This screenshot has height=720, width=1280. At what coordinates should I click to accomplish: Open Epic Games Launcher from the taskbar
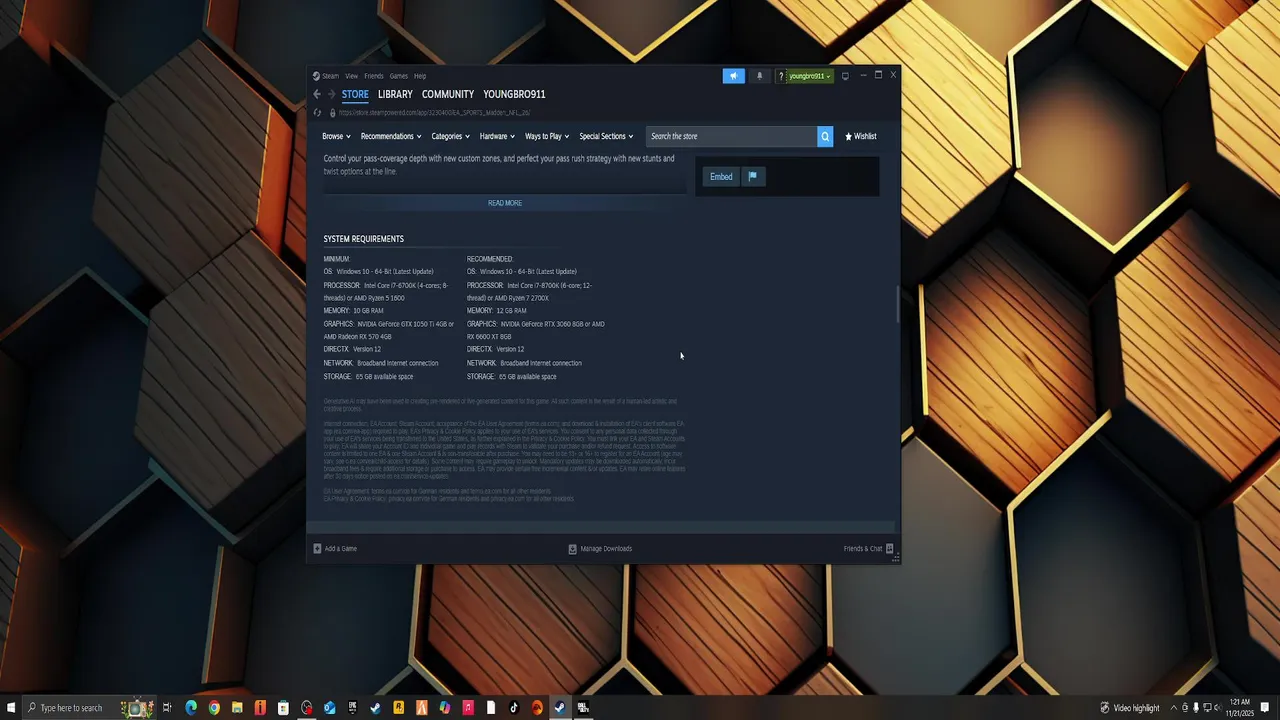tap(353, 708)
